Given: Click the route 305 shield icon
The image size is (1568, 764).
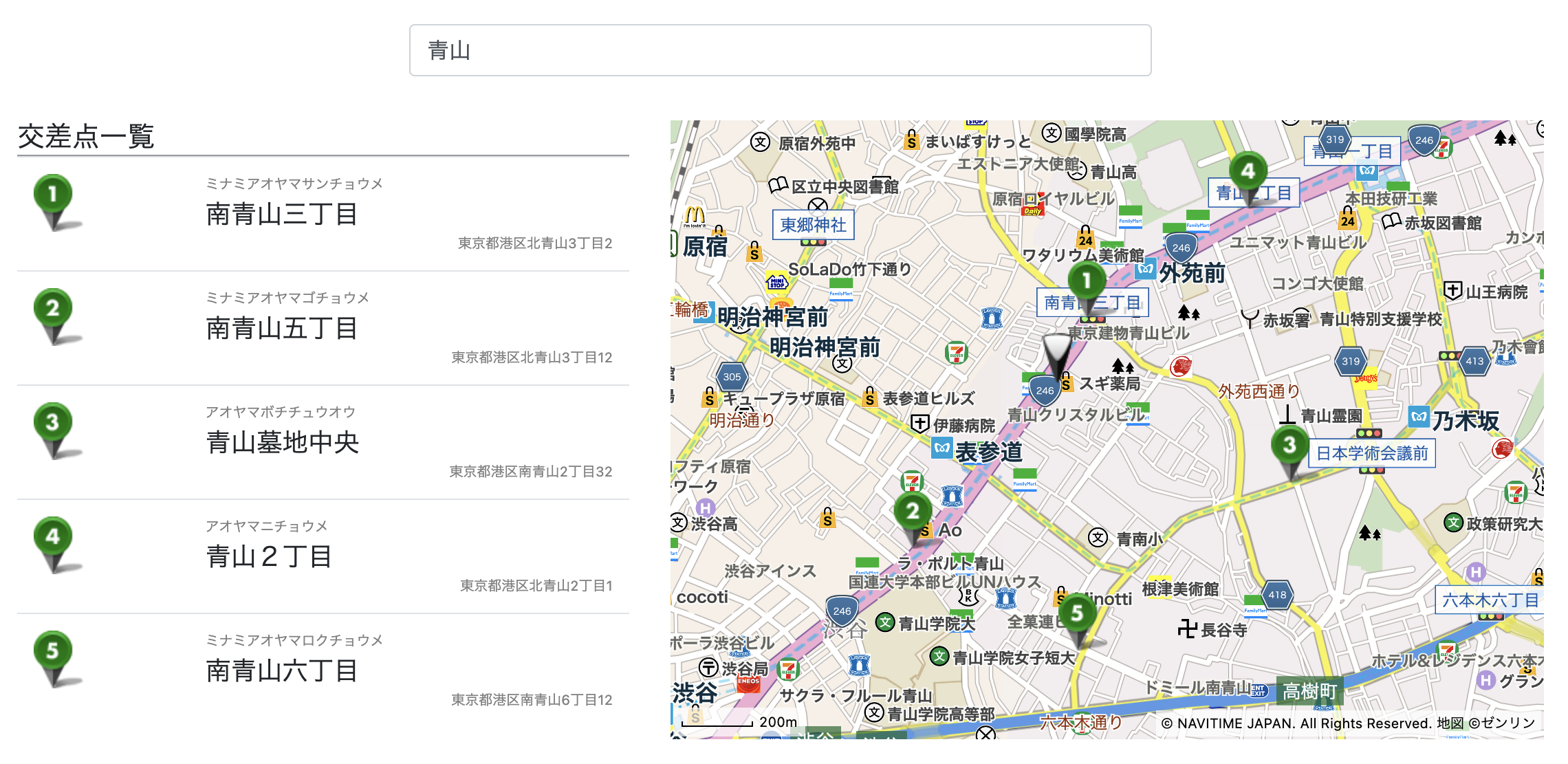Looking at the screenshot, I should click(732, 377).
